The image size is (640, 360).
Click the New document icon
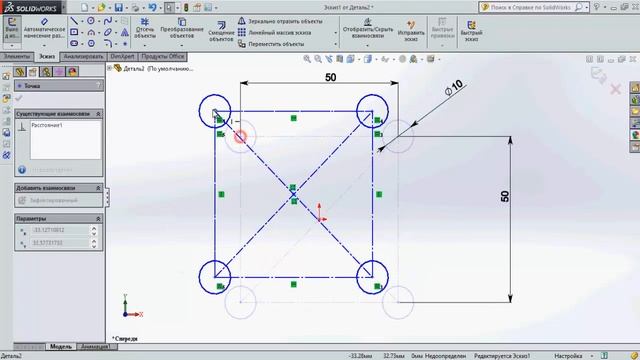(84, 7)
